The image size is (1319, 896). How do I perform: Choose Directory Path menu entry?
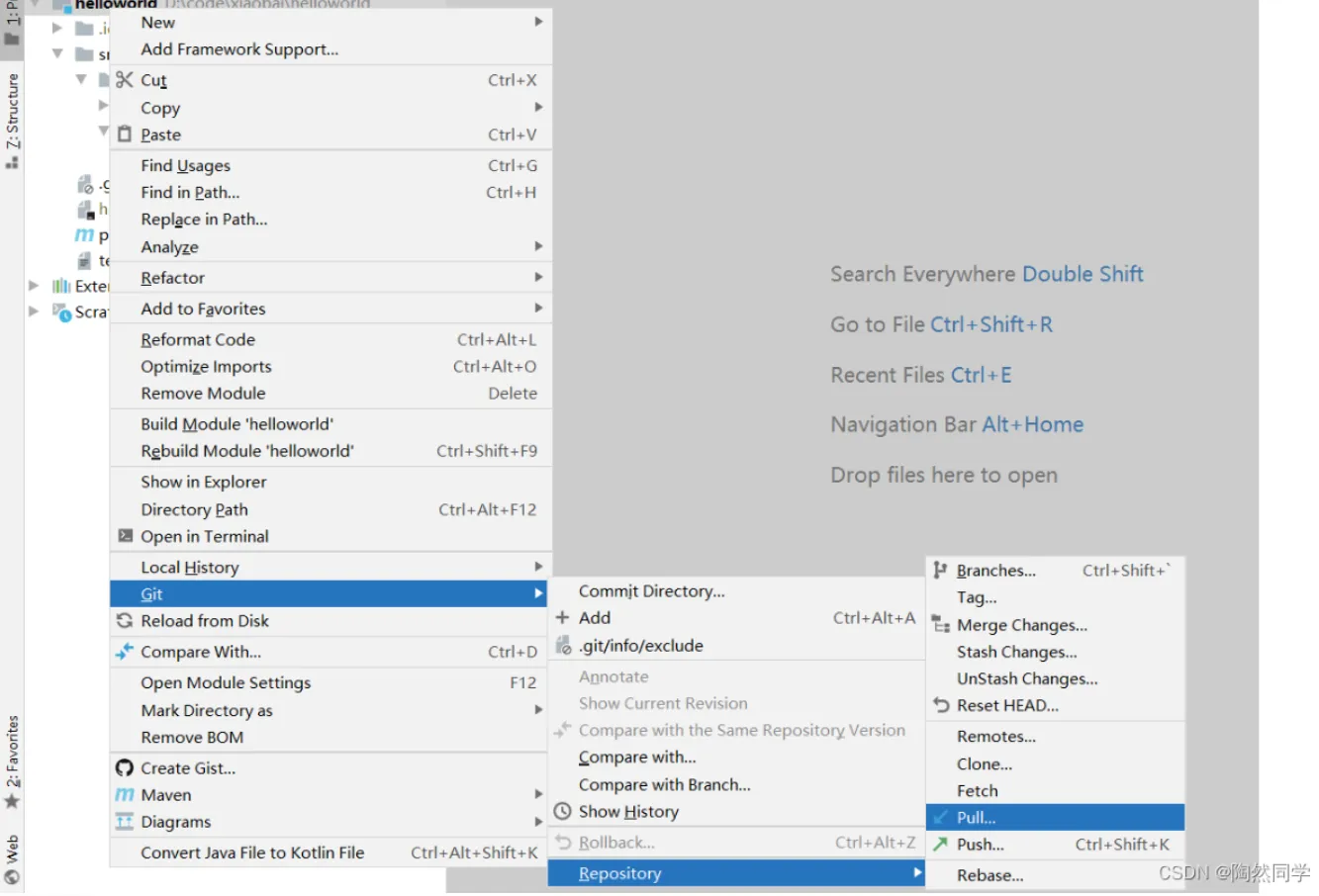pyautogui.click(x=330, y=510)
